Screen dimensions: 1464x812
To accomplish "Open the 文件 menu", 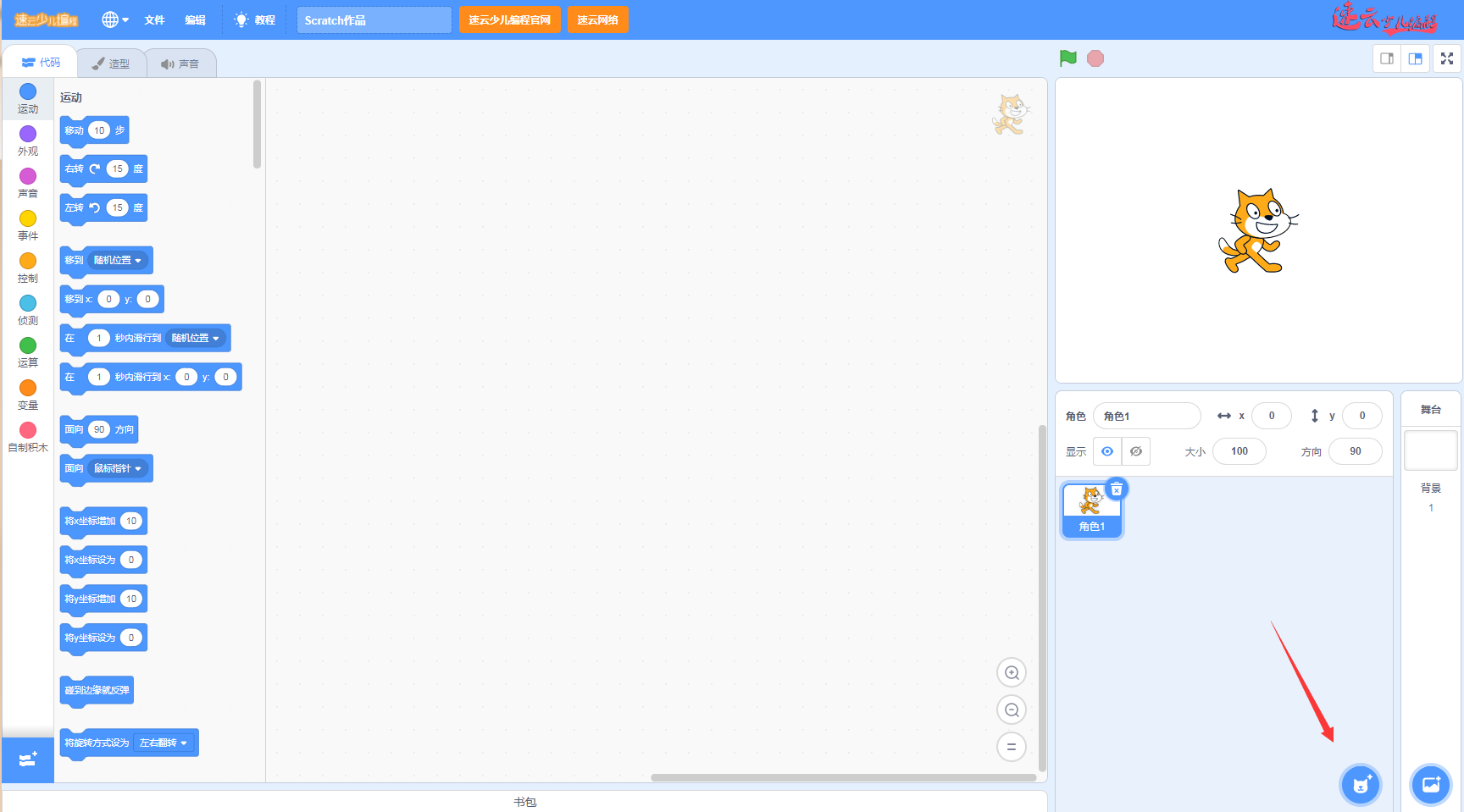I will pos(154,19).
